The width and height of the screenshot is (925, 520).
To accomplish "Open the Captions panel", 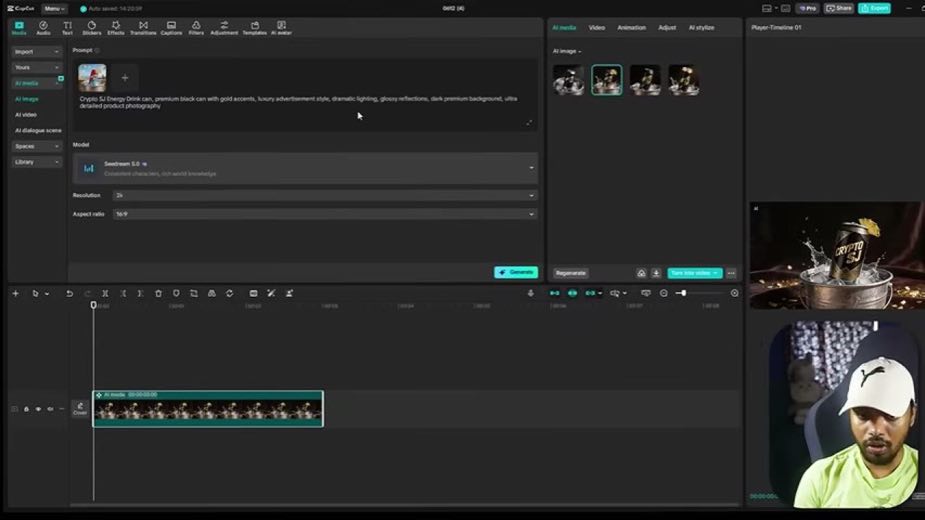I will pyautogui.click(x=171, y=28).
